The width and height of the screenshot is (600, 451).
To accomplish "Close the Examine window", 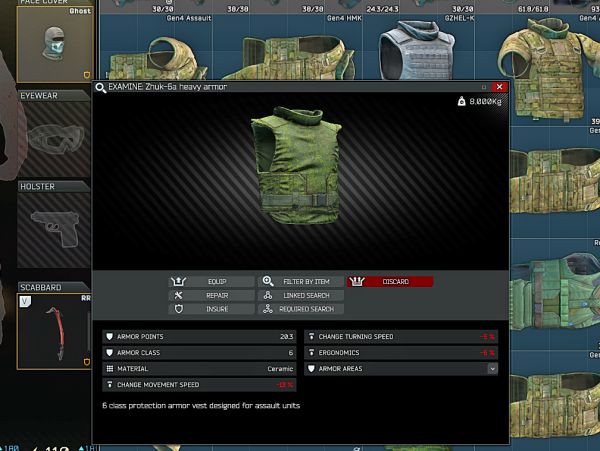I will point(500,88).
